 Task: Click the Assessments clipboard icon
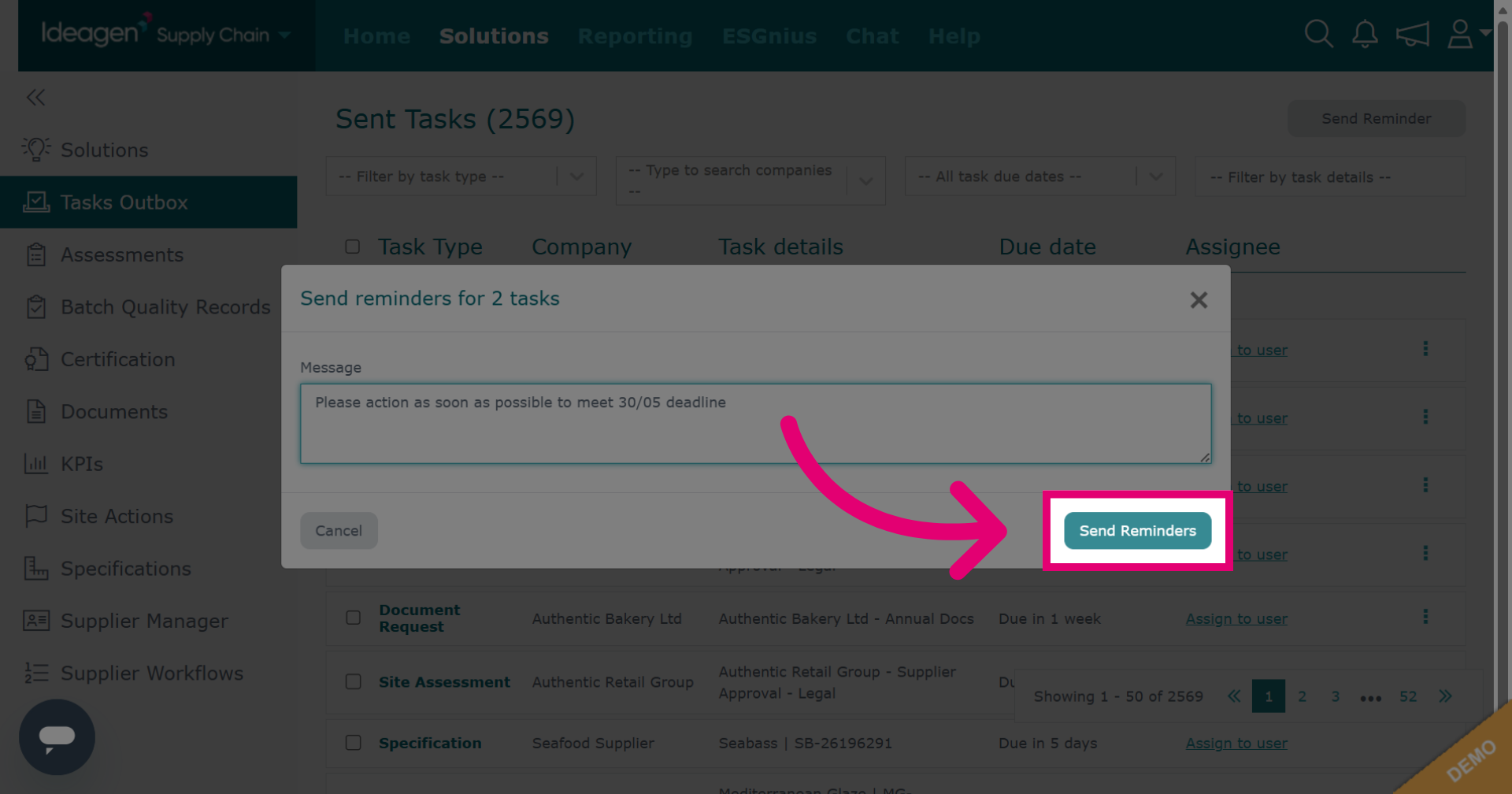click(x=35, y=254)
